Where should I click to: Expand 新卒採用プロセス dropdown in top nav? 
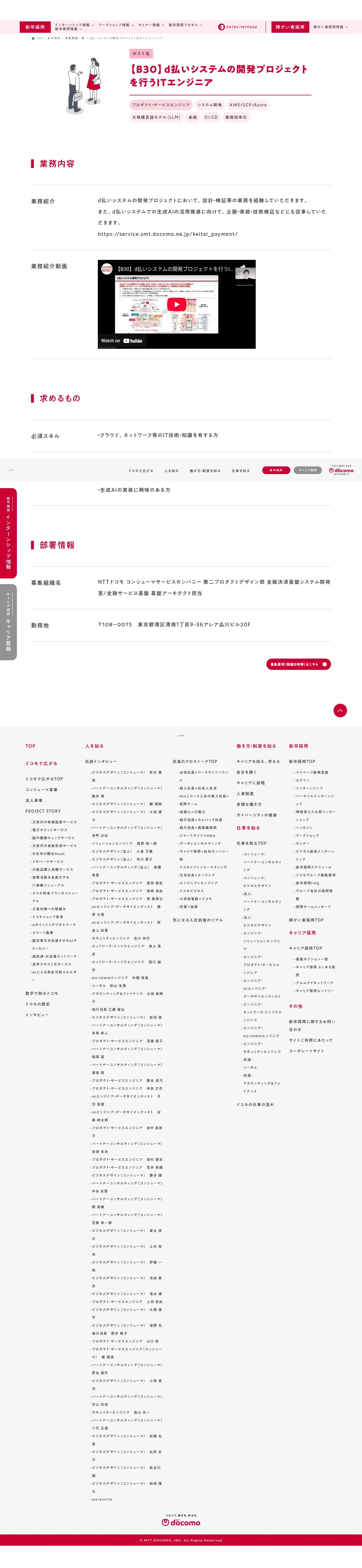point(186,25)
